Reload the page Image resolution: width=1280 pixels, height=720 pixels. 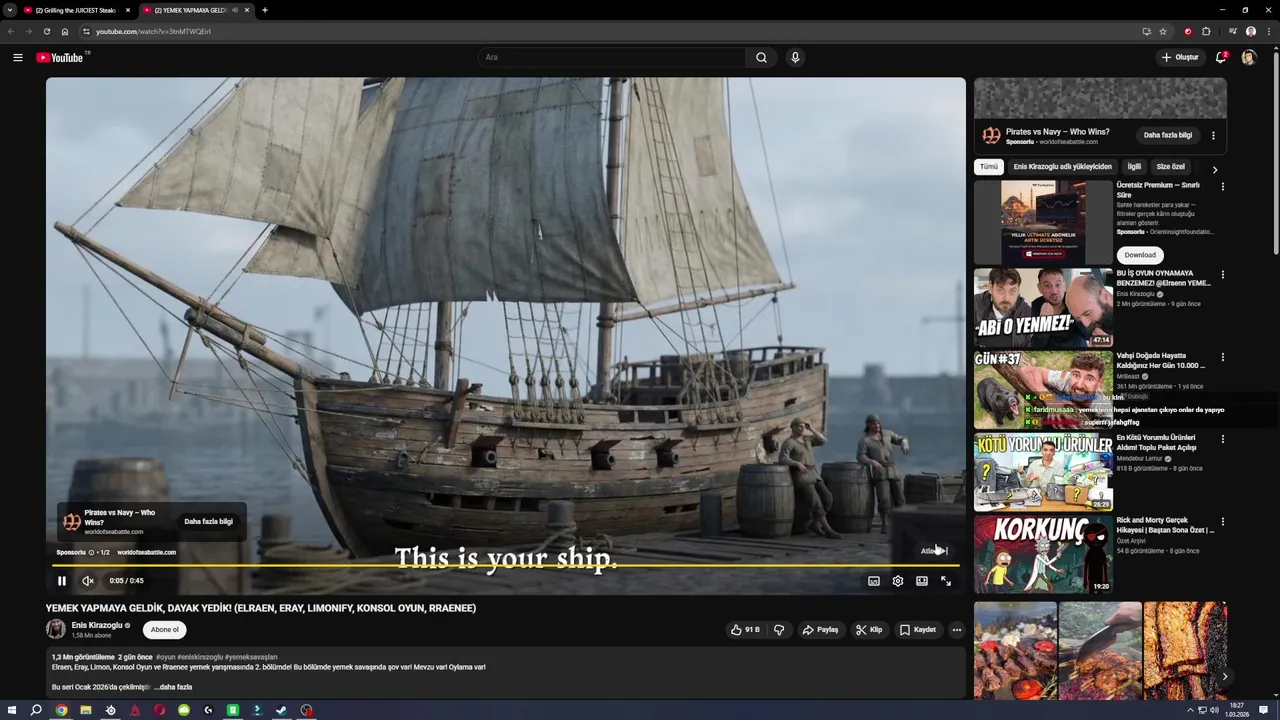coord(46,31)
